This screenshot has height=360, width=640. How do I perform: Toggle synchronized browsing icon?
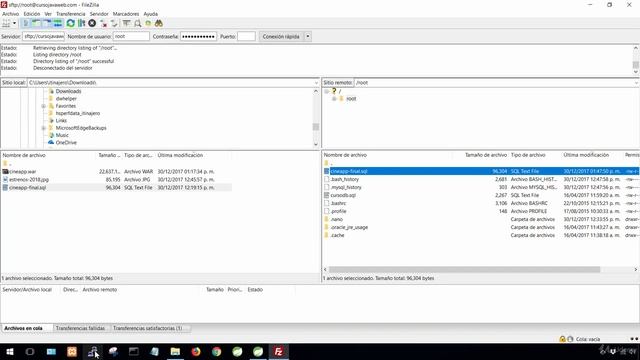[x=148, y=23]
